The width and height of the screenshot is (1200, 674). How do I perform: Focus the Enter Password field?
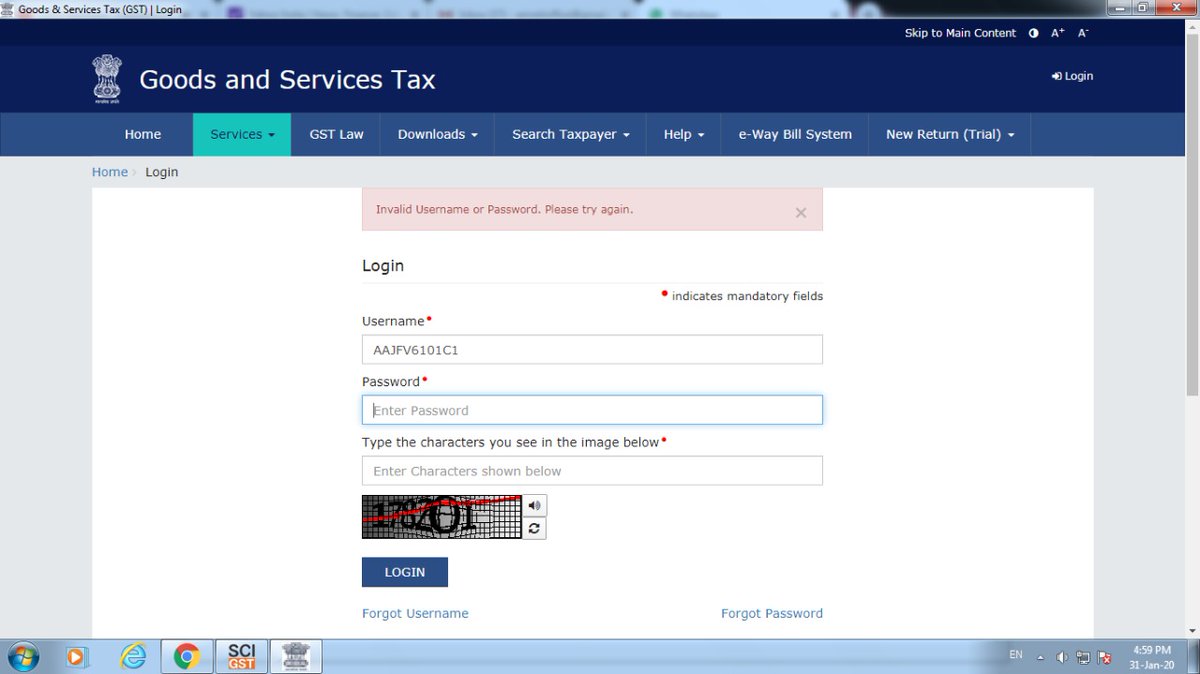(x=592, y=410)
